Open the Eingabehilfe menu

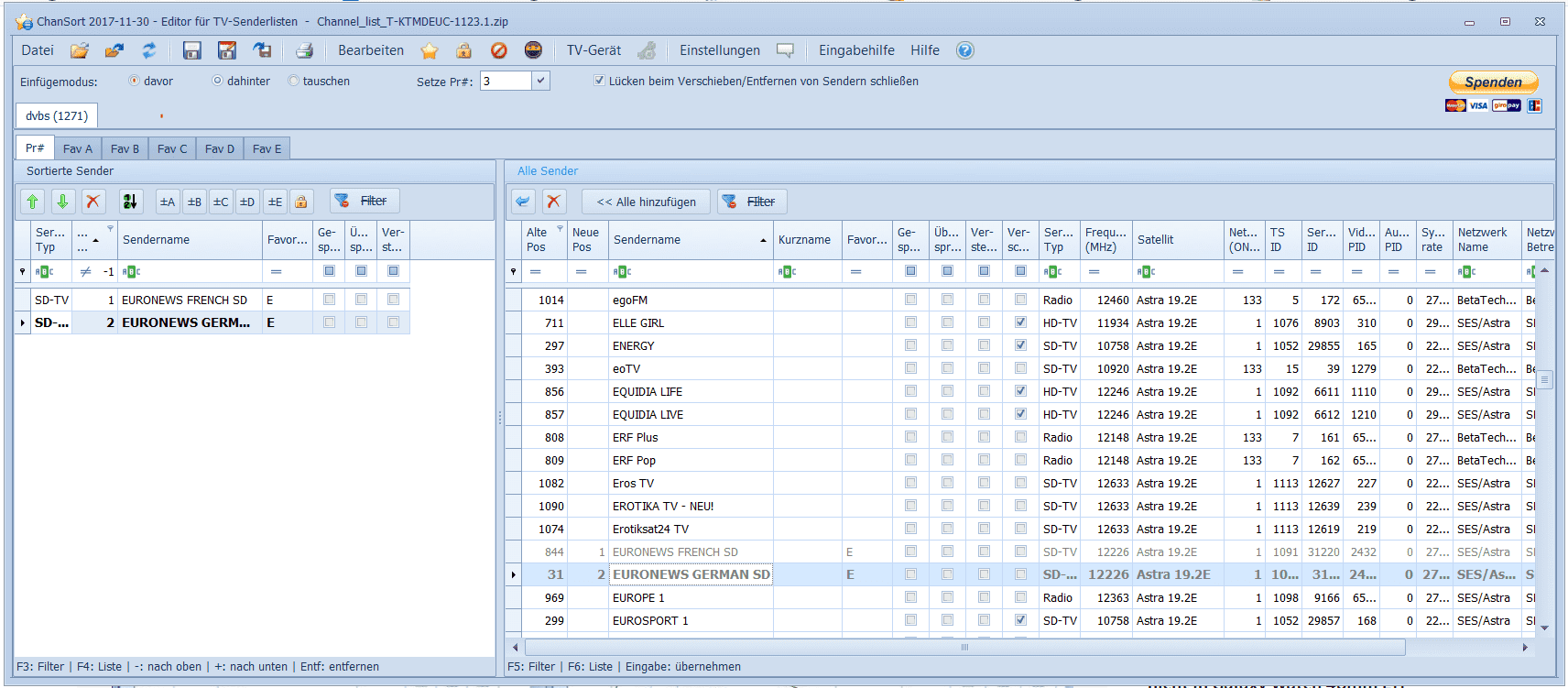point(856,50)
